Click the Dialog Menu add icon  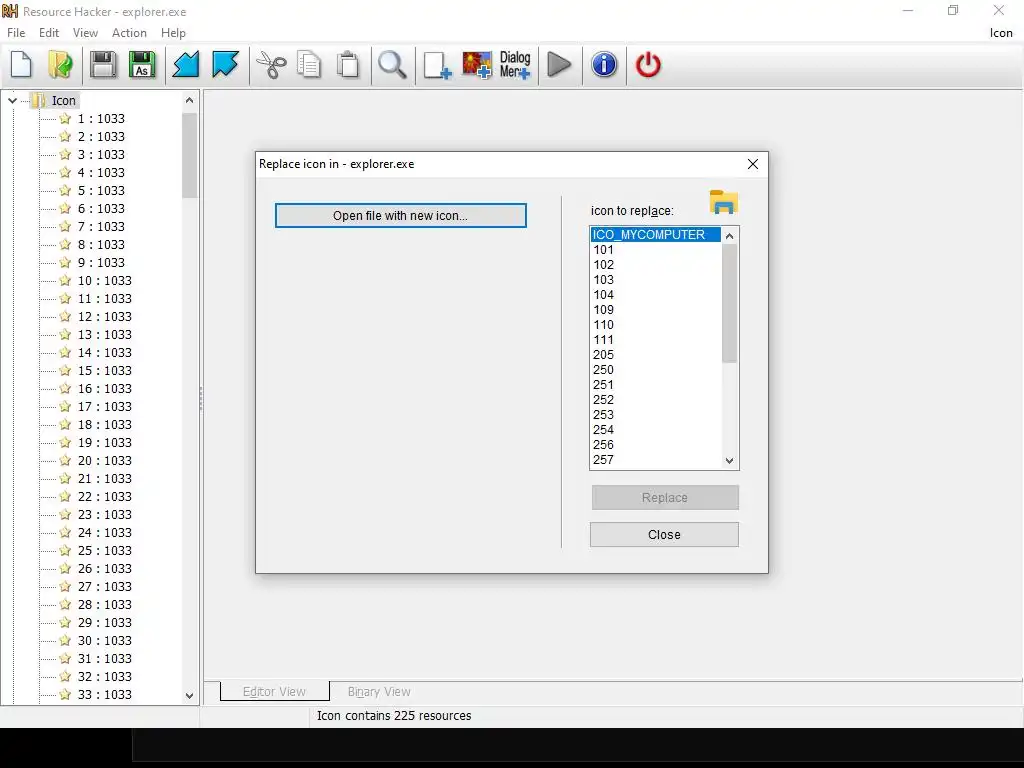pyautogui.click(x=515, y=65)
